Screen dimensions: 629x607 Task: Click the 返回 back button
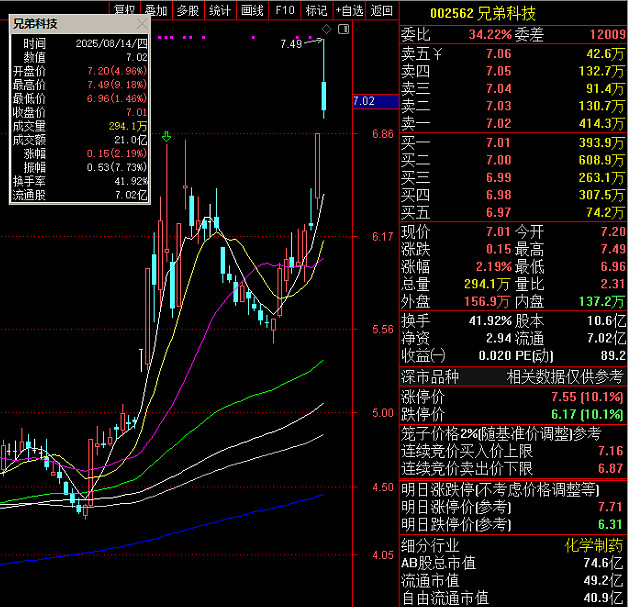(381, 10)
